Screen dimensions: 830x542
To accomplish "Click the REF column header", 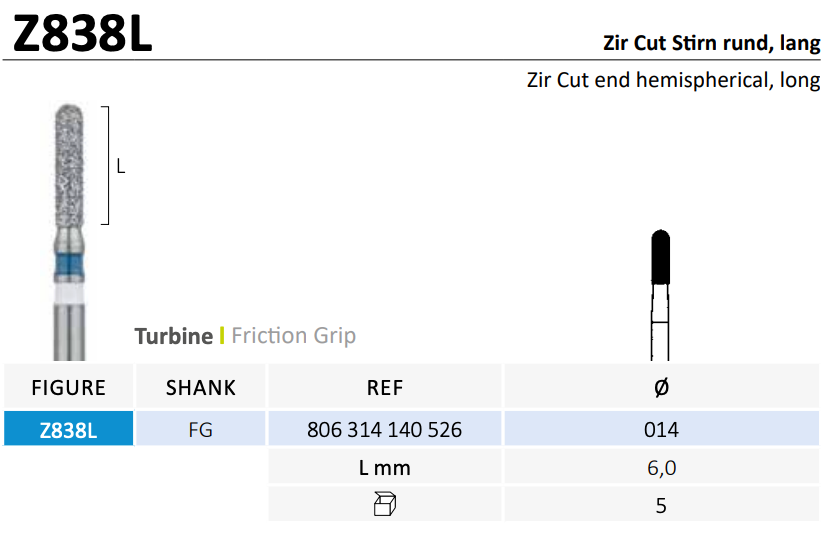I will pyautogui.click(x=385, y=387).
